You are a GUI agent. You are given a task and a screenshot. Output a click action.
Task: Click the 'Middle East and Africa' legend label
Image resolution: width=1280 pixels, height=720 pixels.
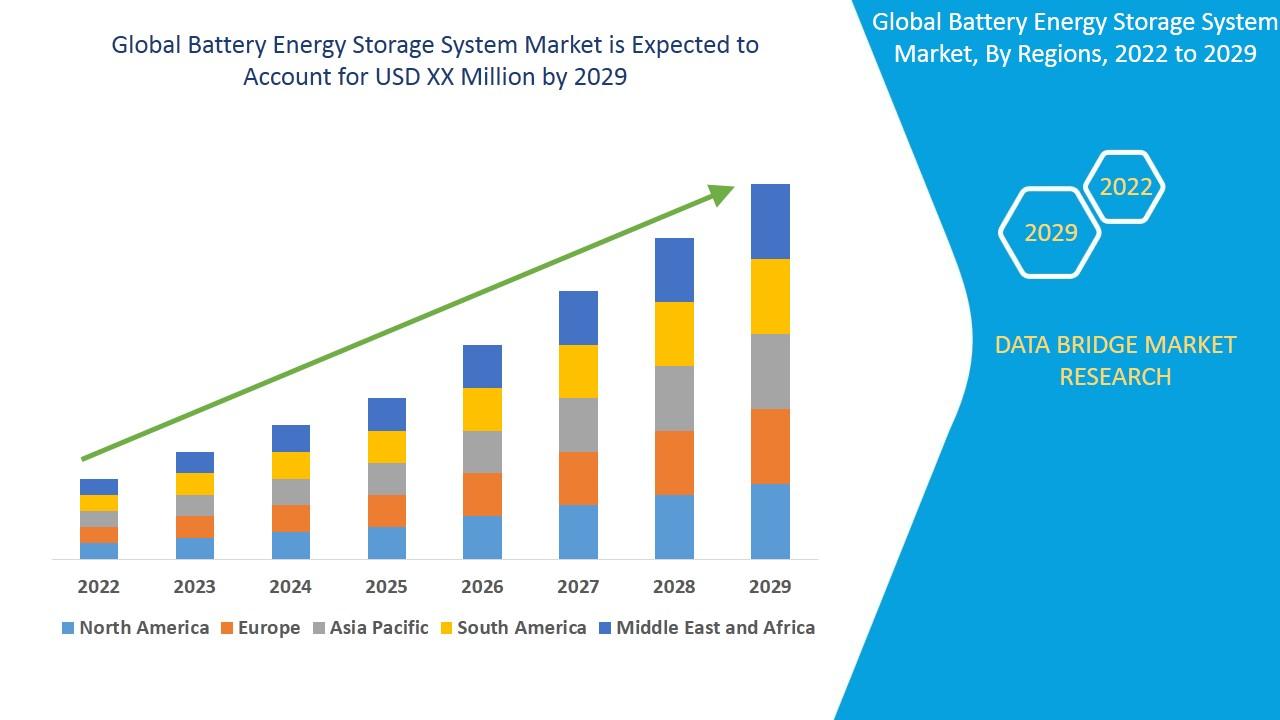pyautogui.click(x=715, y=628)
